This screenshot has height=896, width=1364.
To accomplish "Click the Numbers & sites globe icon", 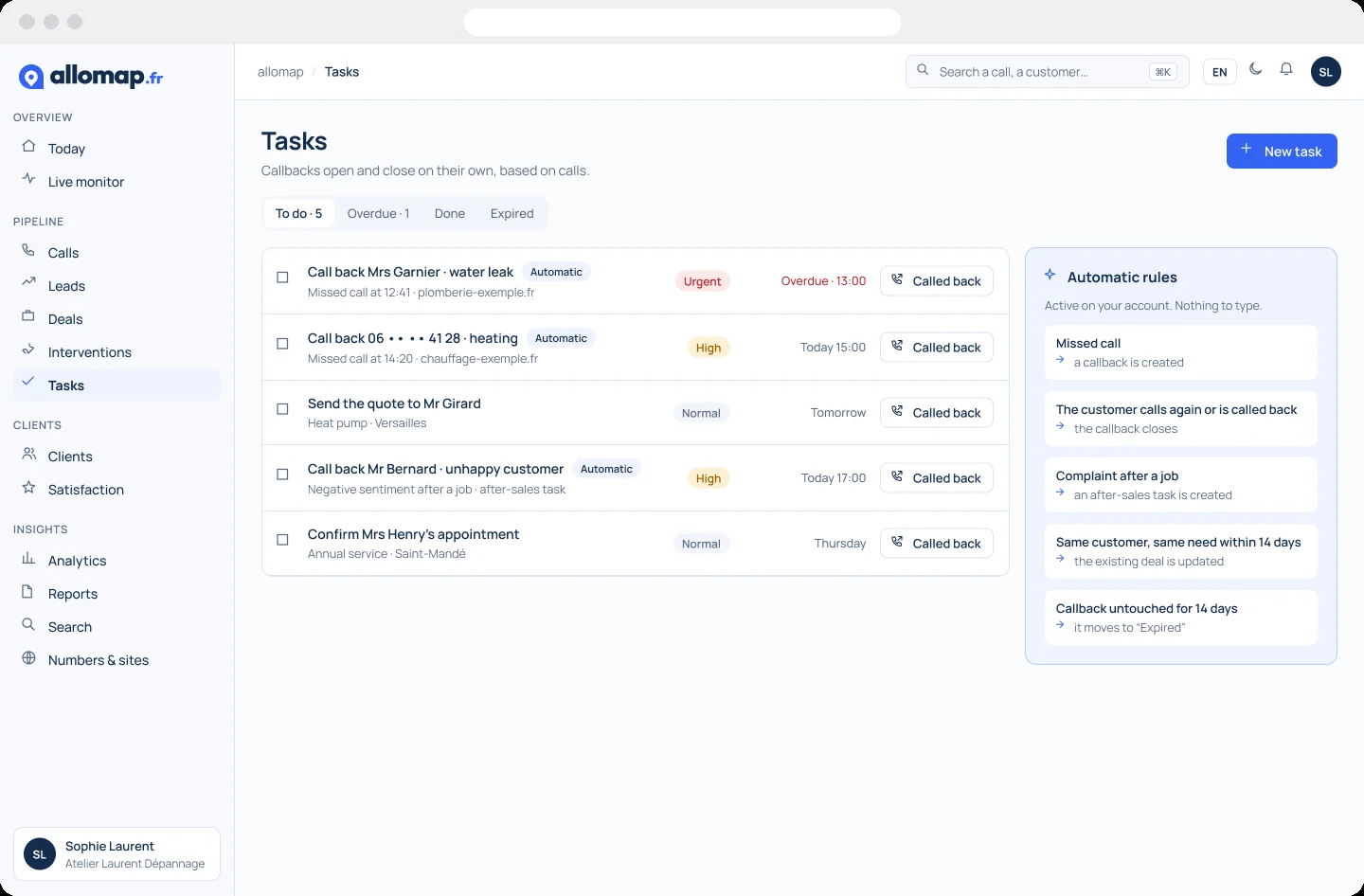I will pyautogui.click(x=28, y=658).
